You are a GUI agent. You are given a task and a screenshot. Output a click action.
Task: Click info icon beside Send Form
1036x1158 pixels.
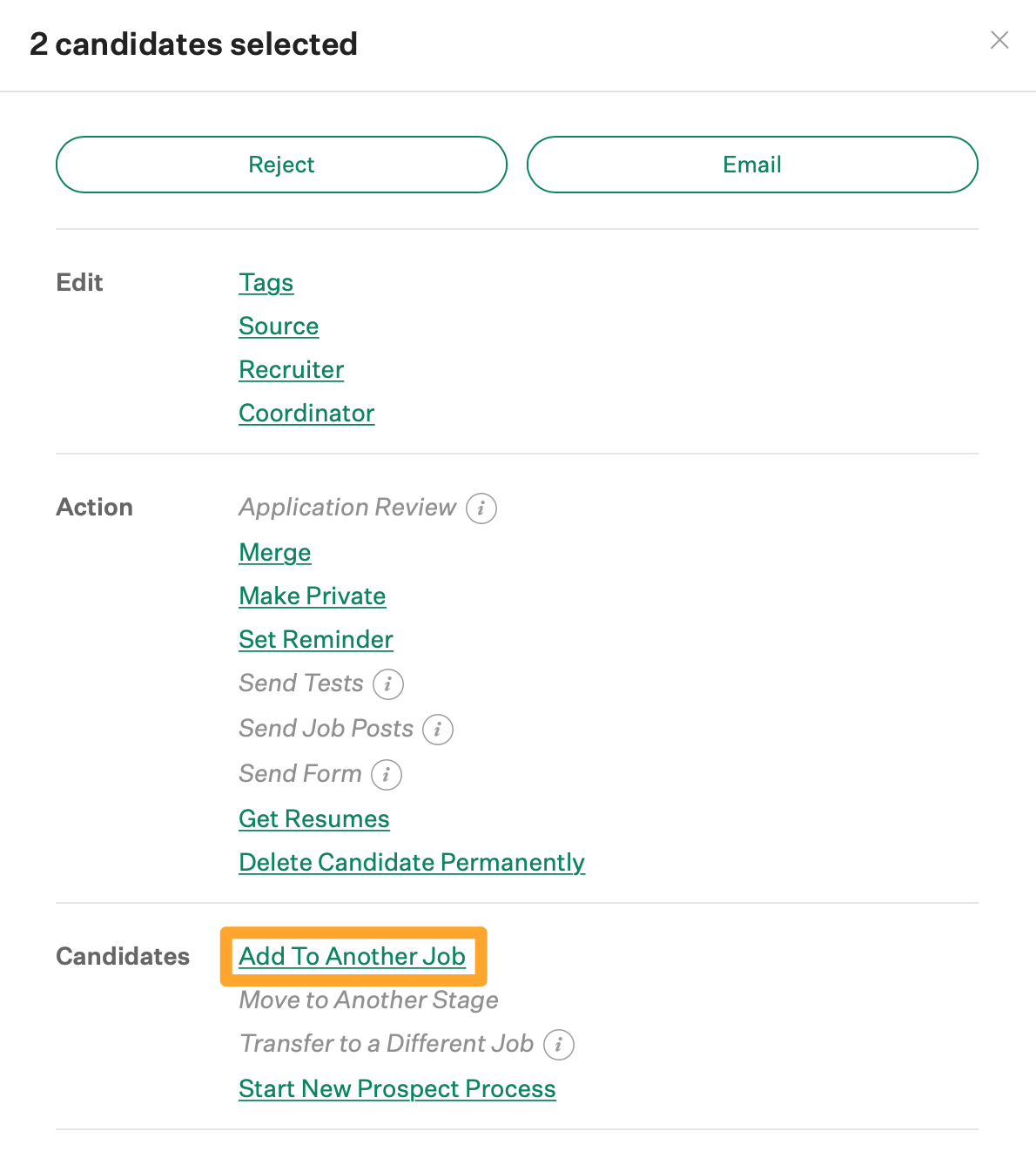387,775
